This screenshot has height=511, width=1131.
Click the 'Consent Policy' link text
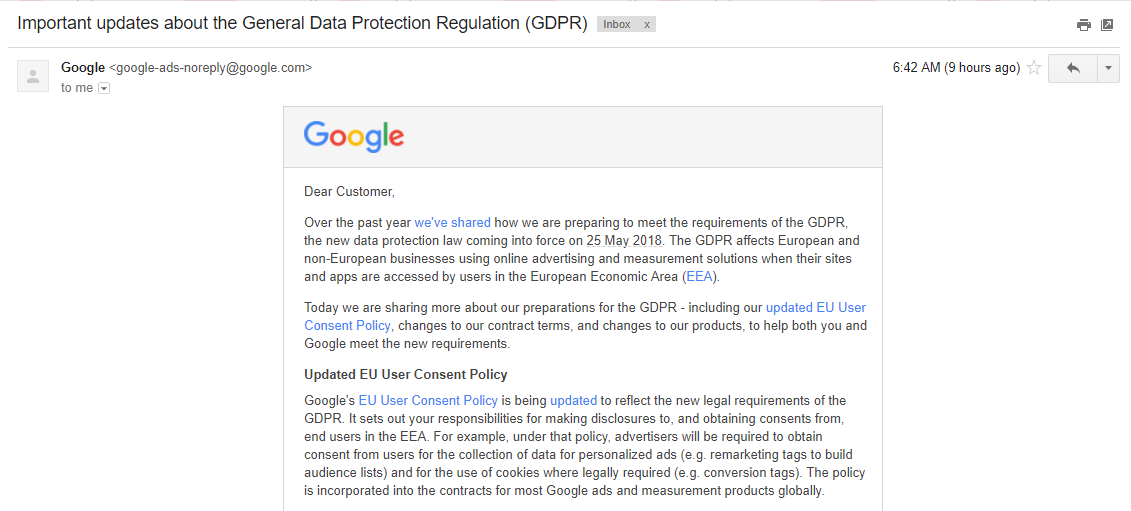click(347, 326)
